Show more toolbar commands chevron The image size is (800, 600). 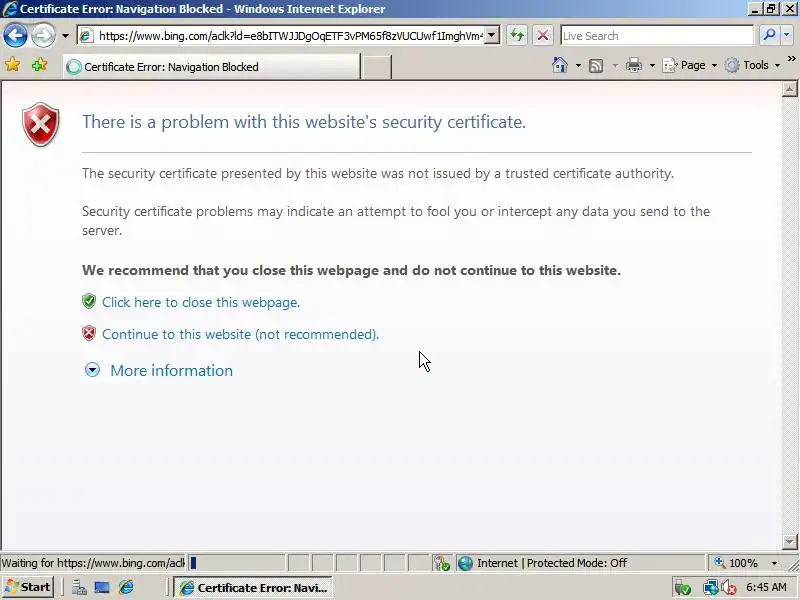pyautogui.click(x=791, y=59)
